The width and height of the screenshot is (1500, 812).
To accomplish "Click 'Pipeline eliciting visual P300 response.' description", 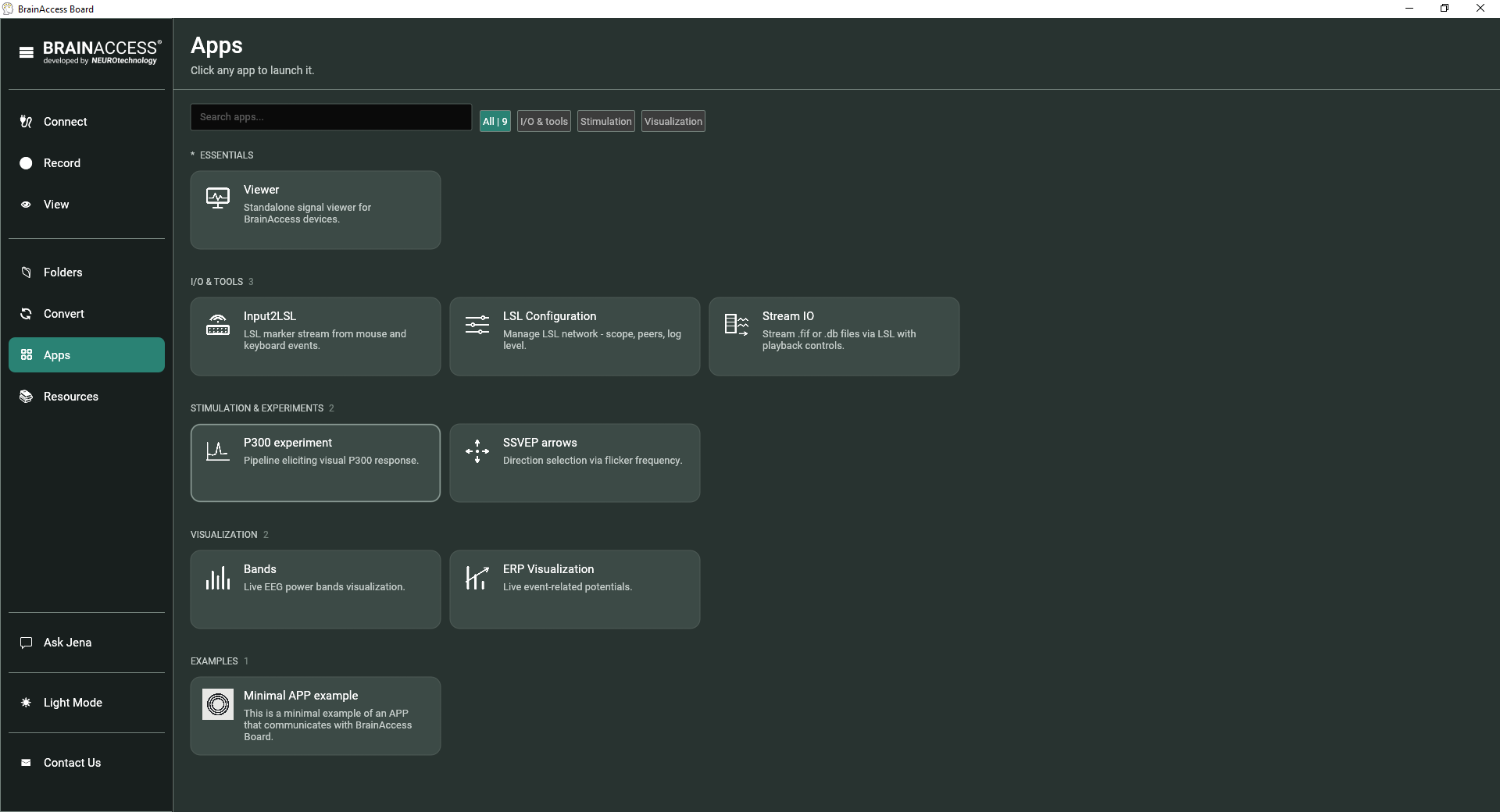I will click(x=331, y=461).
